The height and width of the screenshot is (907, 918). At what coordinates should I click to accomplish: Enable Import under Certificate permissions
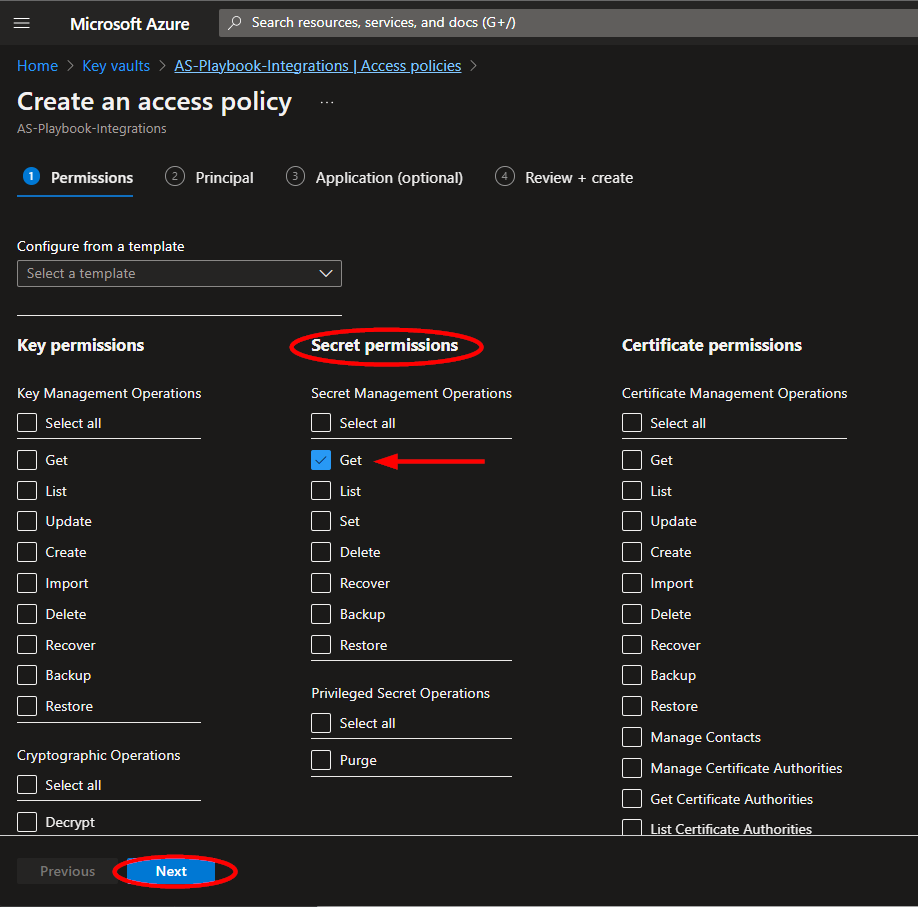click(632, 583)
